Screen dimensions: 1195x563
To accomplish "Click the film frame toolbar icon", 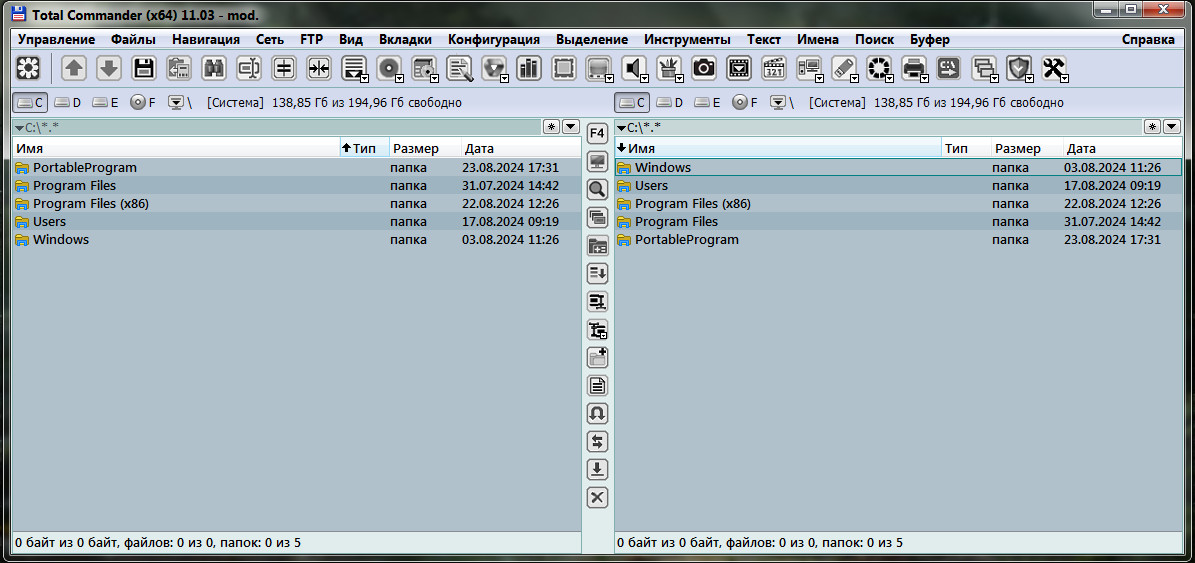I will (738, 69).
